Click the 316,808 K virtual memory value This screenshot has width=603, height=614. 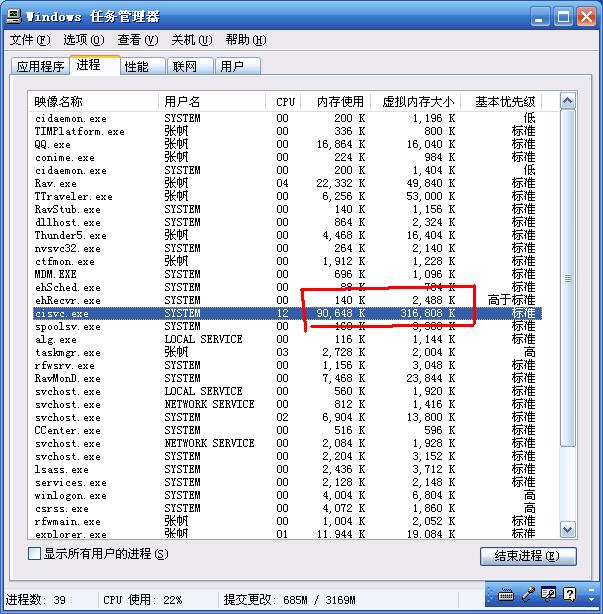[428, 313]
